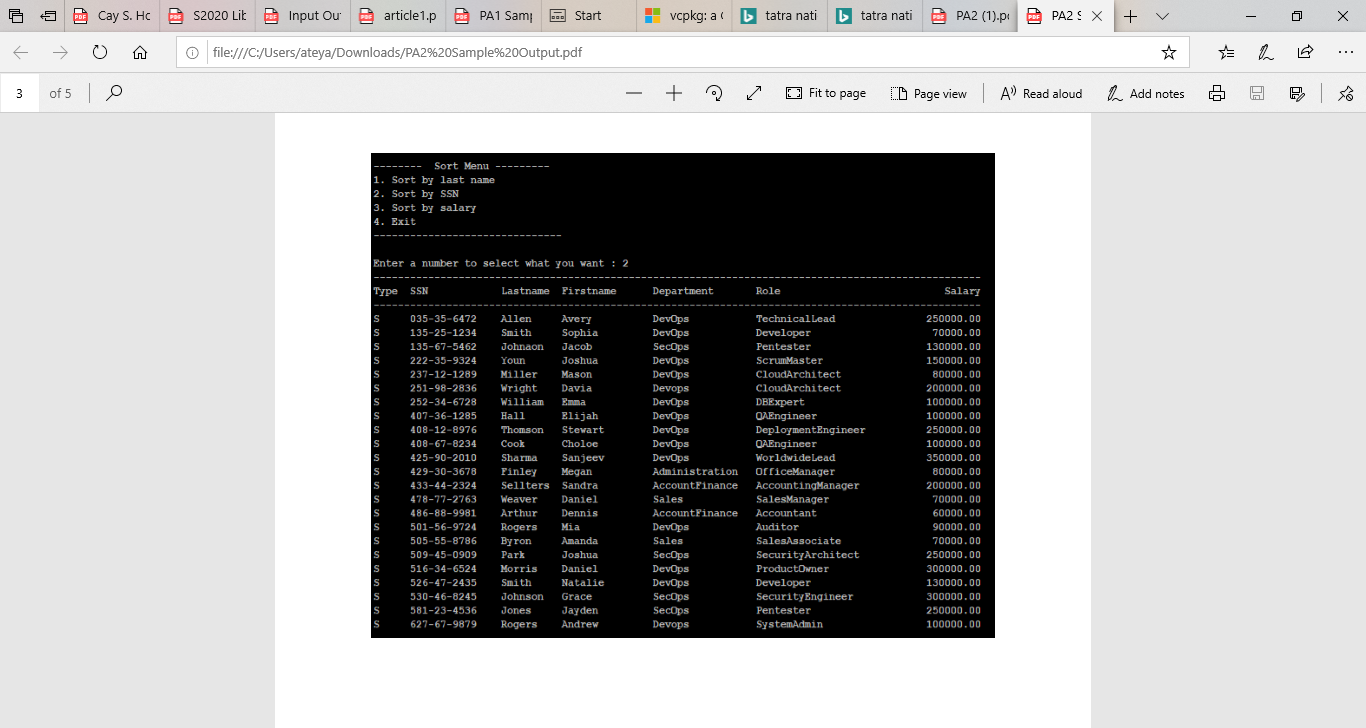This screenshot has width=1366, height=728.
Task: Share this page
Action: point(1305,53)
